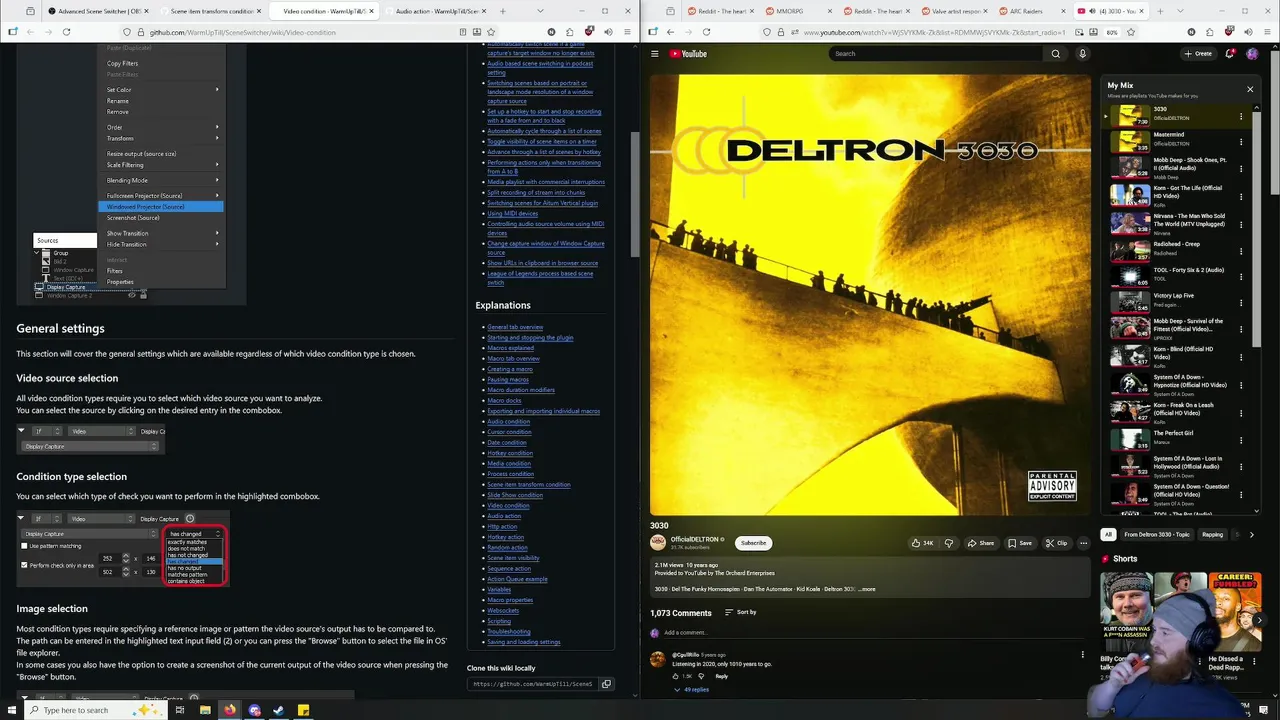
Task: Like the @CgullRillo comment
Action: coord(675,676)
